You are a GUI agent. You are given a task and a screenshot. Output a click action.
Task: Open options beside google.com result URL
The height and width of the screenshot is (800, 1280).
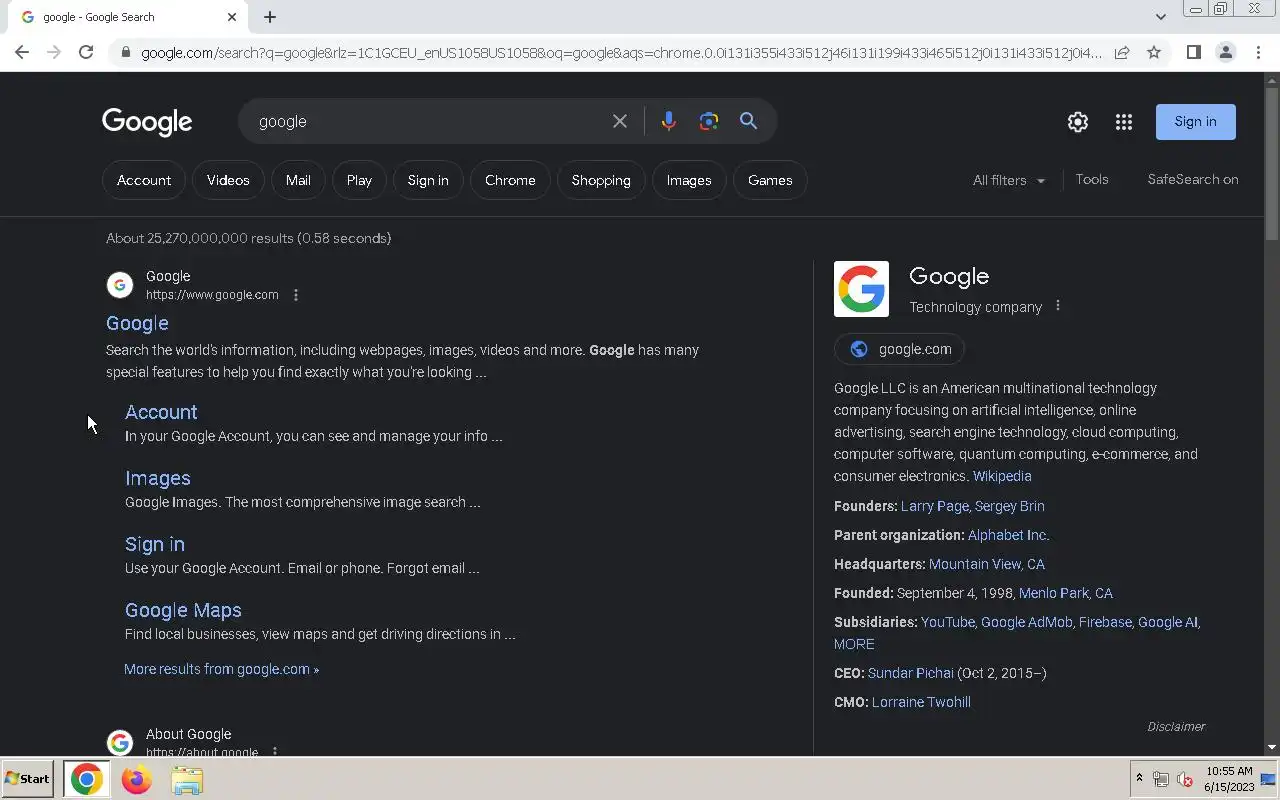coord(295,295)
